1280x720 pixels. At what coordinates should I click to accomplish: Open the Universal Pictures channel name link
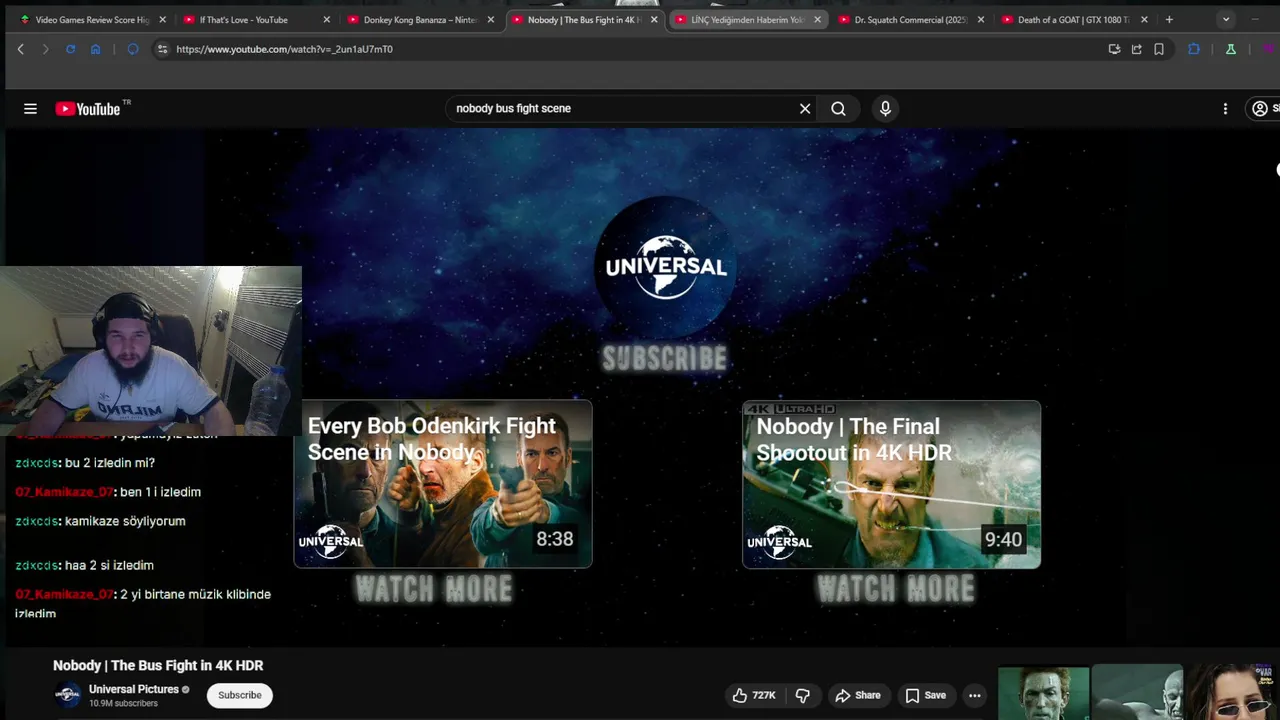134,689
